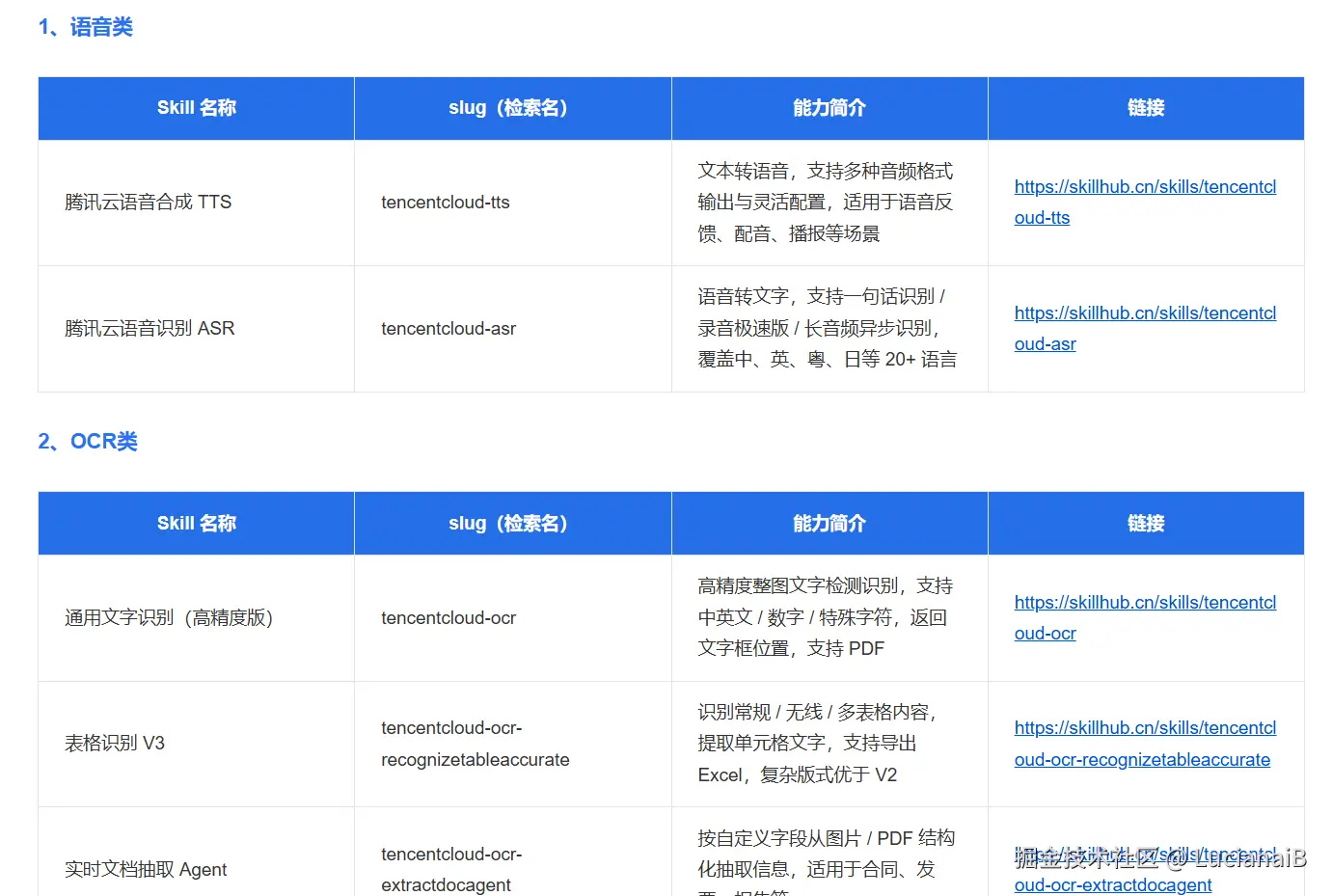The width and height of the screenshot is (1332, 896).
Task: Click the '1、语音类' section heading
Action: pyautogui.click(x=86, y=27)
